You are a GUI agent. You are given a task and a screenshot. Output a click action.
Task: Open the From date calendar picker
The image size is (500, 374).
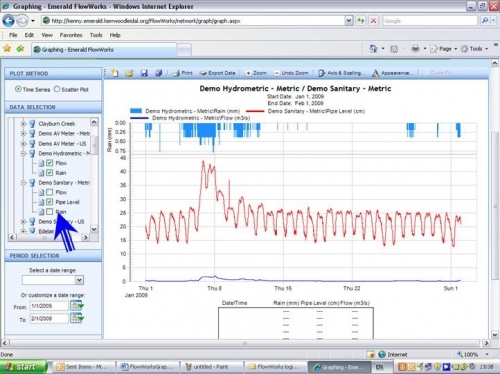pos(77,306)
